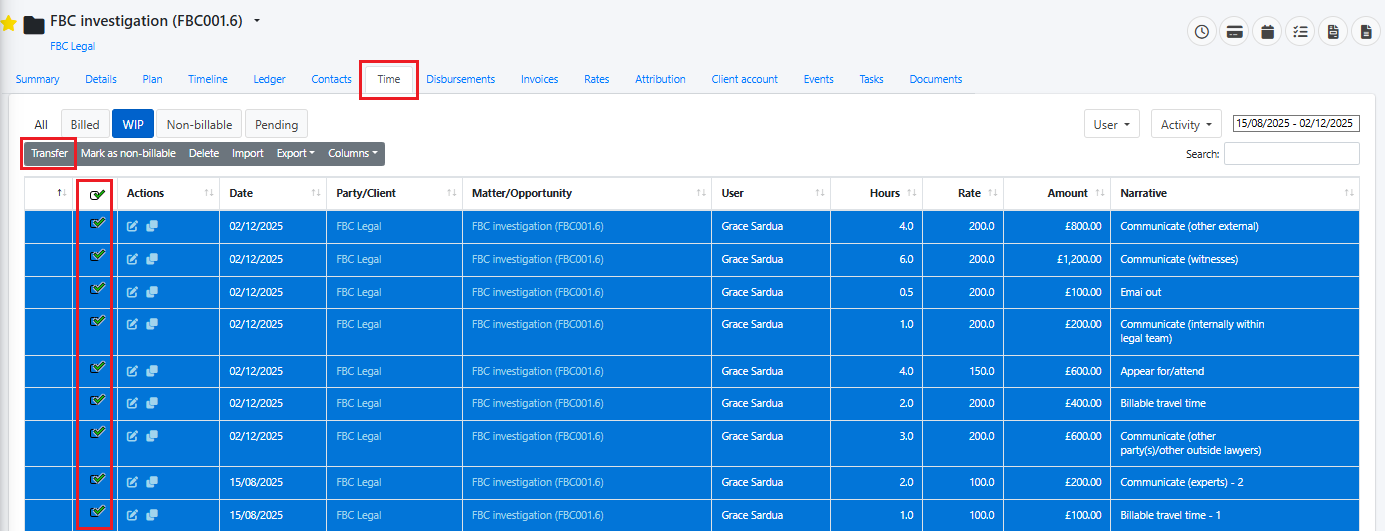The height and width of the screenshot is (532, 1385).
Task: Edit the Communicate (witnesses) entry
Action: (x=133, y=259)
